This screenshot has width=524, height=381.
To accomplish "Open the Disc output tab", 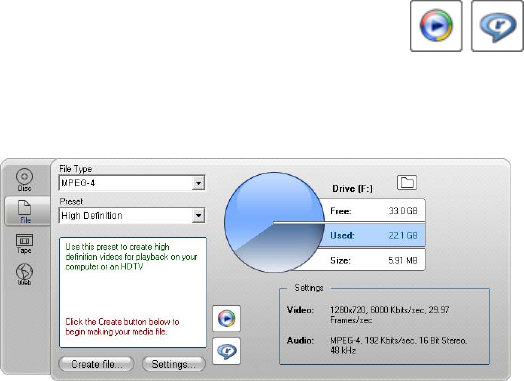I will click(x=24, y=180).
